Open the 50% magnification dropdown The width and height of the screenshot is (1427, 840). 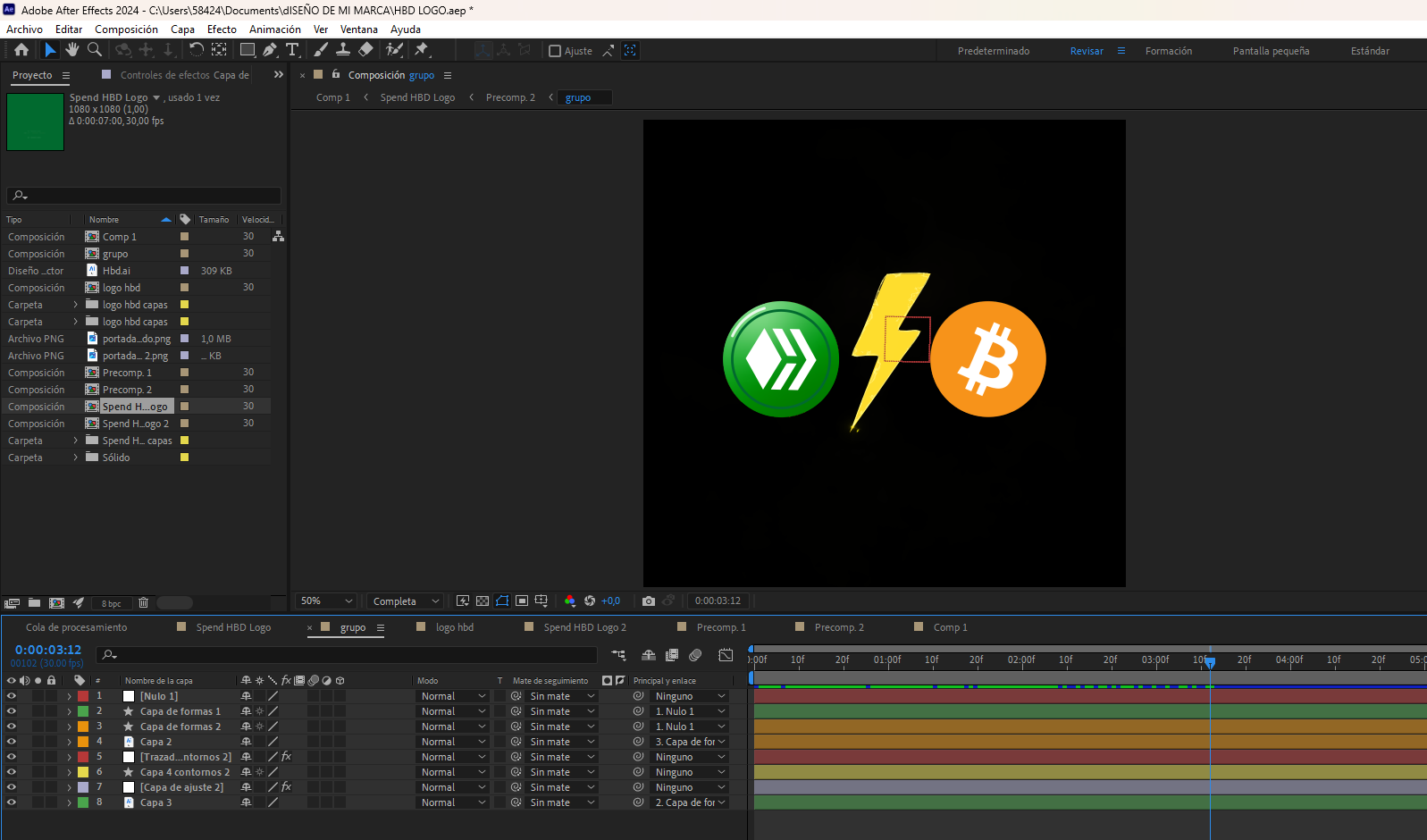click(327, 601)
